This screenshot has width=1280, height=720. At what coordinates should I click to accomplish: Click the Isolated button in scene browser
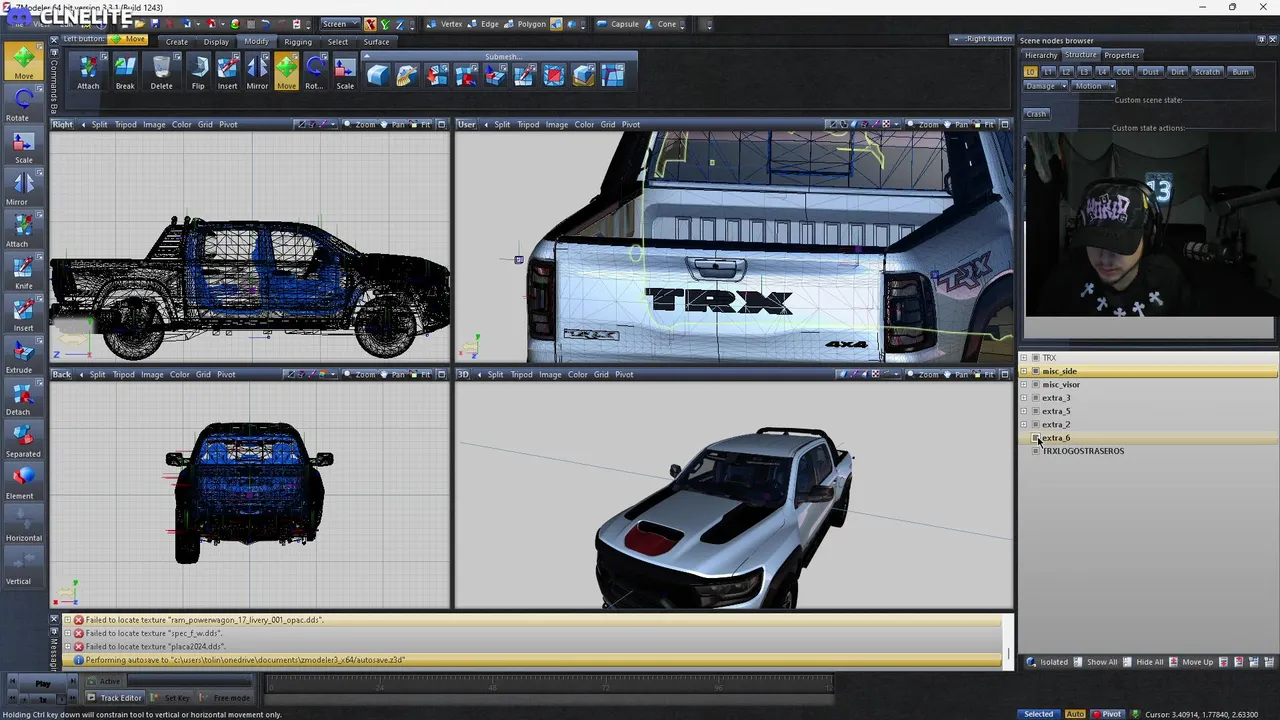pyautogui.click(x=1048, y=662)
